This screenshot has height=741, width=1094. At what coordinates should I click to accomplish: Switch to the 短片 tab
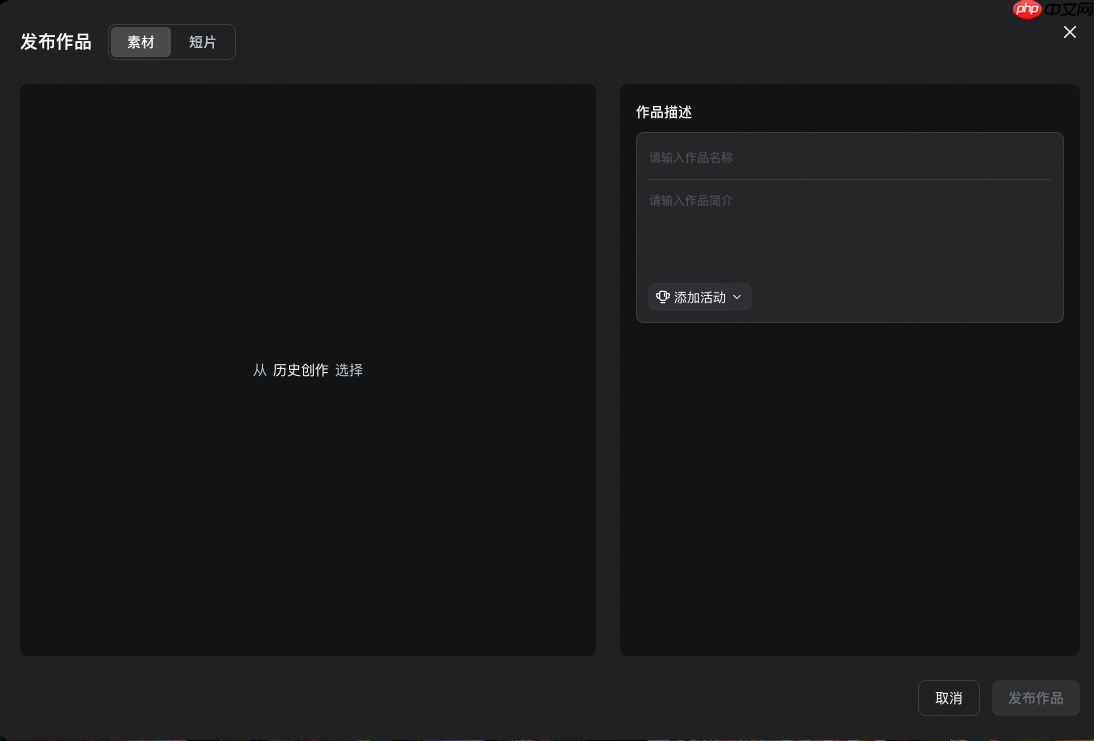click(203, 42)
